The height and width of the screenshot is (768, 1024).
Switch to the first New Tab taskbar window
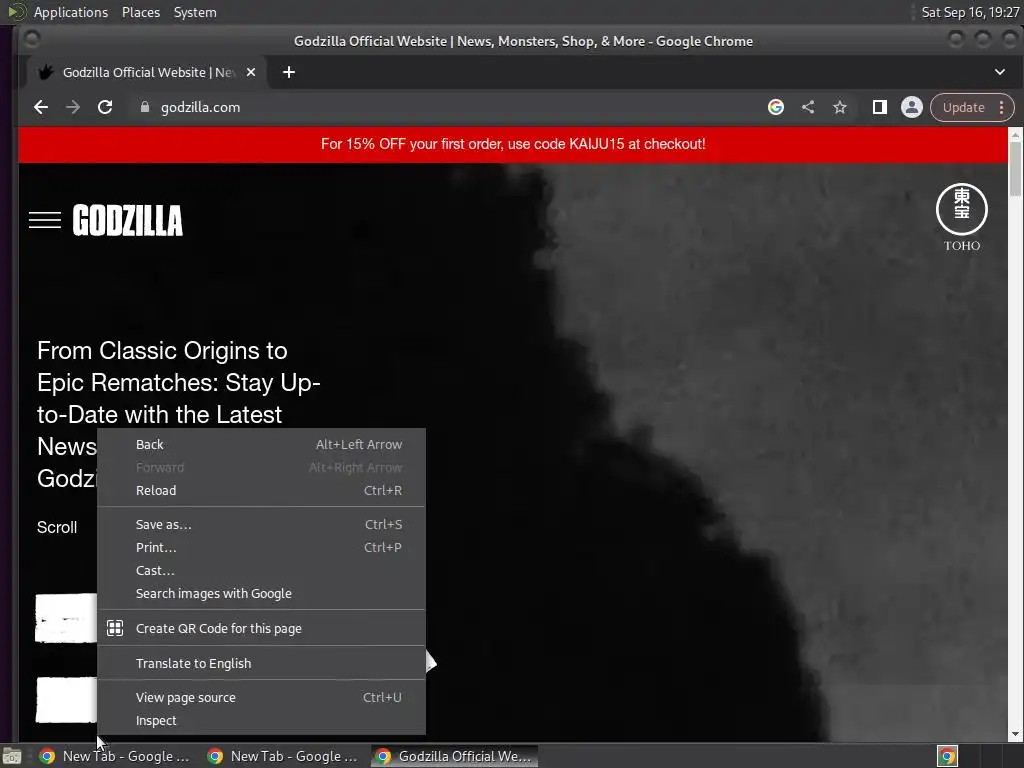pyautogui.click(x=116, y=756)
